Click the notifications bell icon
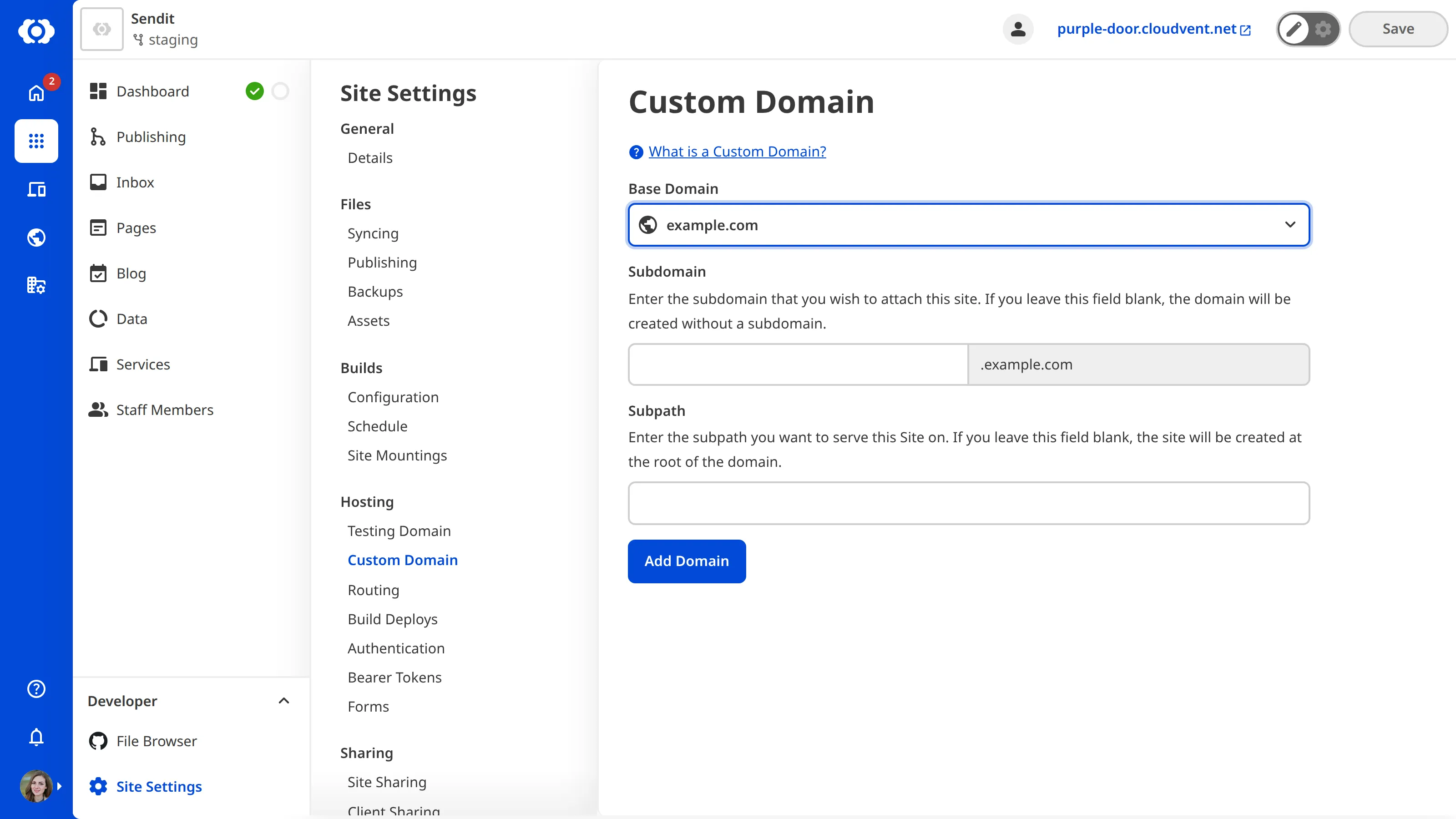Image resolution: width=1456 pixels, height=819 pixels. pos(36,737)
